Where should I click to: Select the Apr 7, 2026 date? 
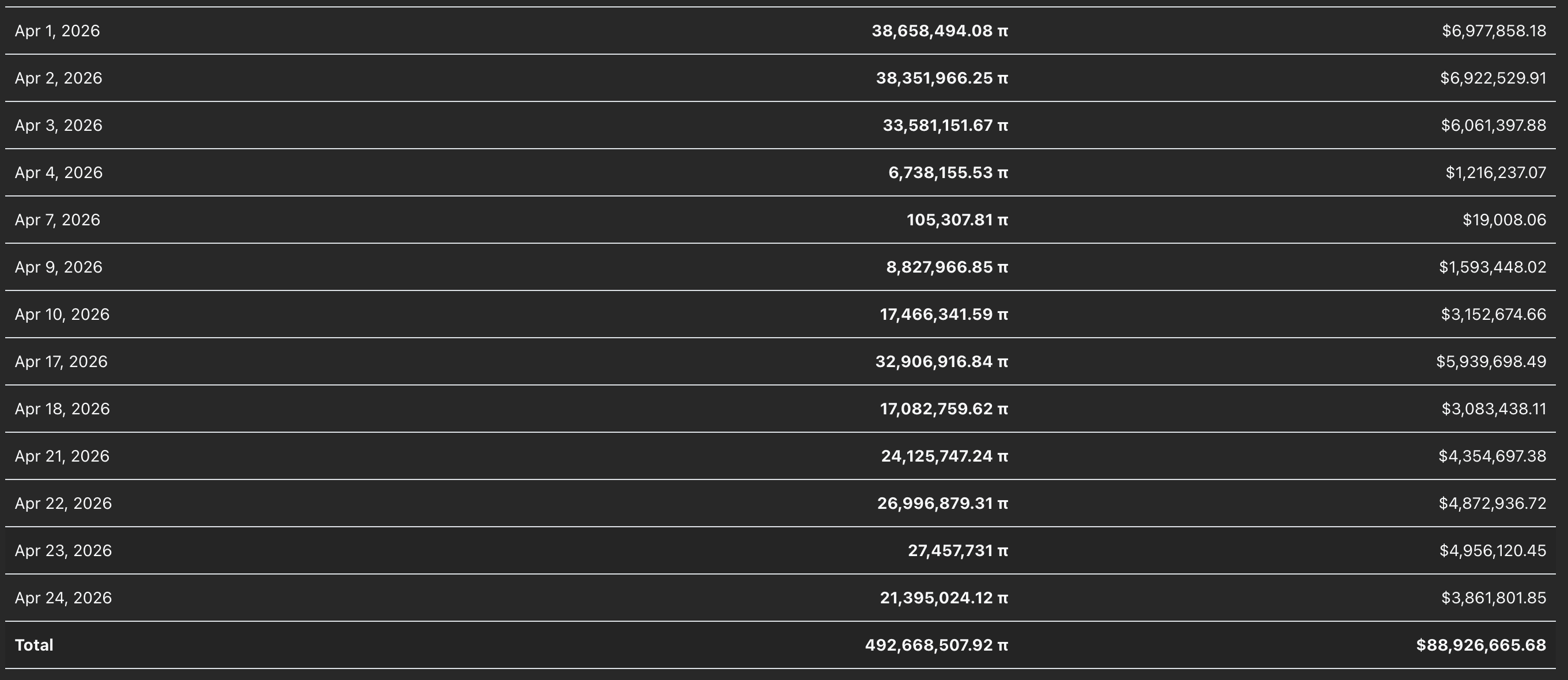click(x=57, y=220)
